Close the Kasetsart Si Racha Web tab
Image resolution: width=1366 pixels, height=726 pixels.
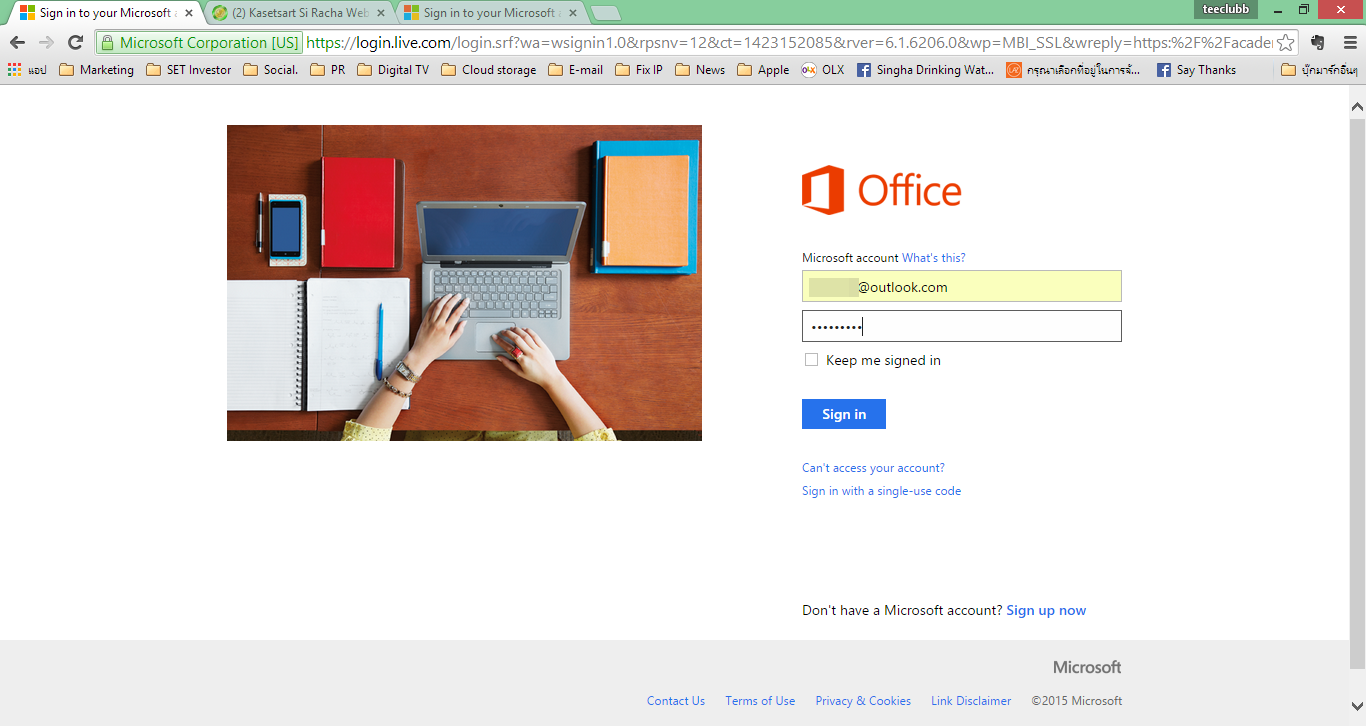pos(380,13)
